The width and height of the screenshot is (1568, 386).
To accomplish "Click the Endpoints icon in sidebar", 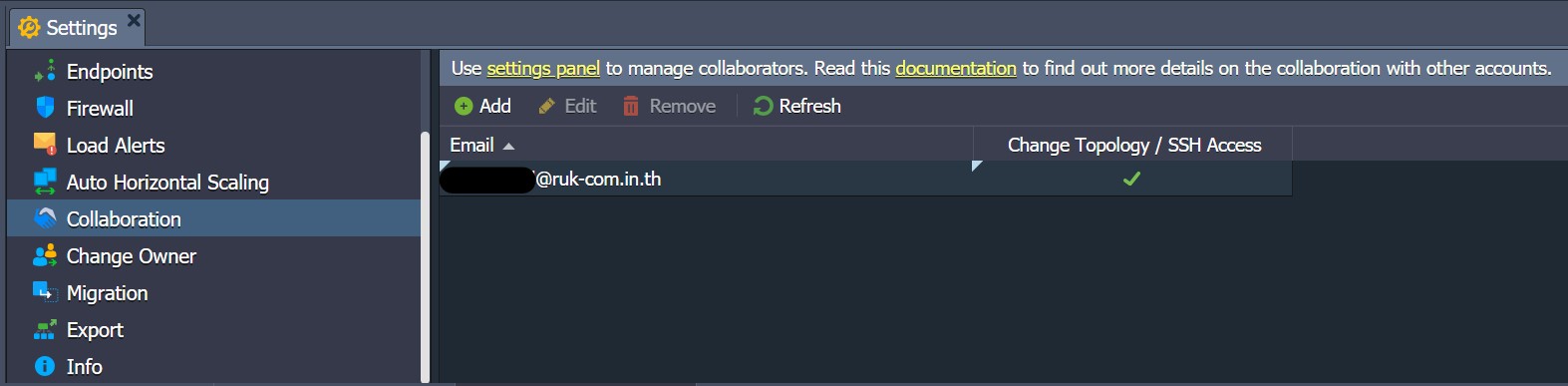I will click(x=45, y=71).
